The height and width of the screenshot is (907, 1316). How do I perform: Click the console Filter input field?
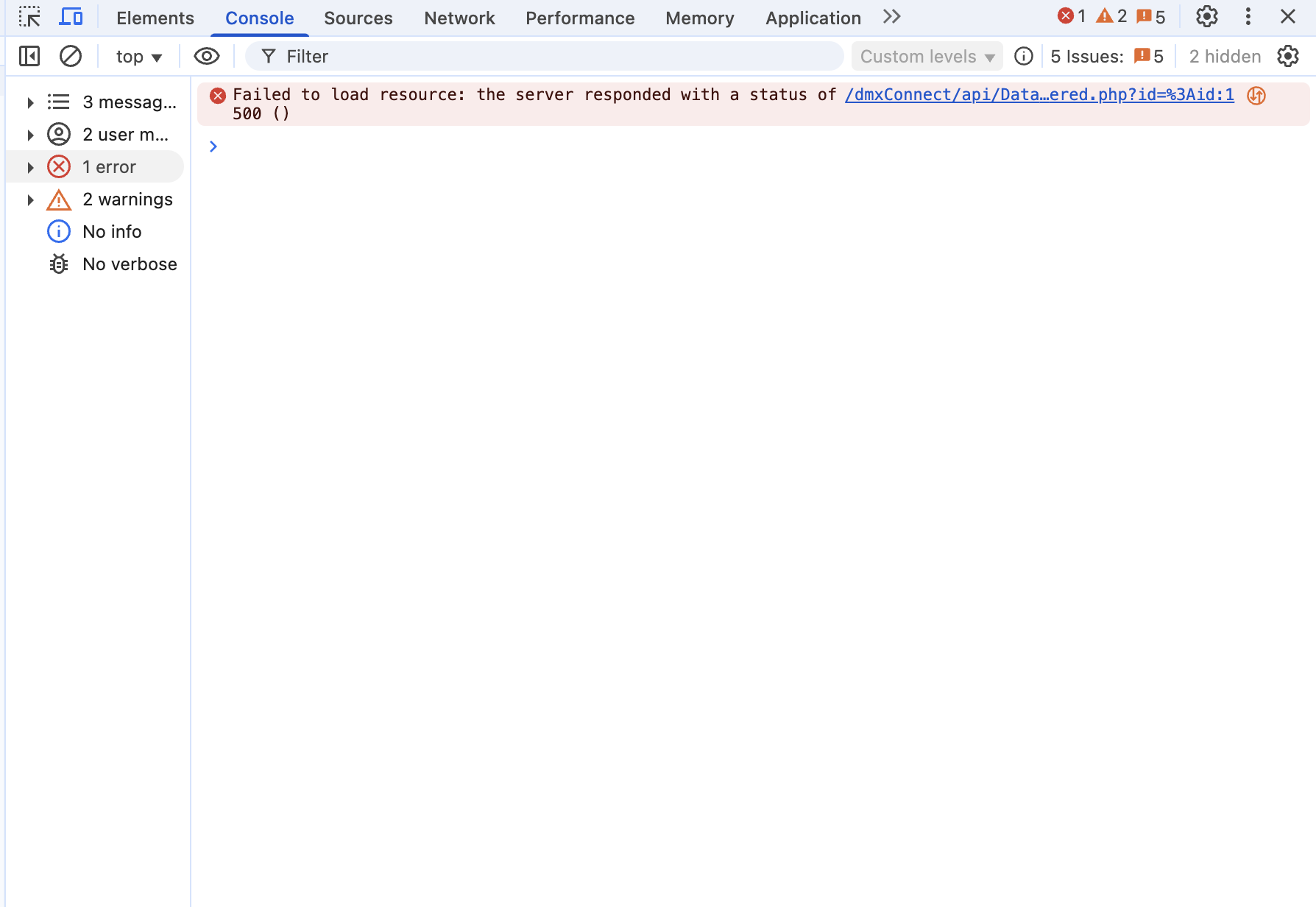[x=545, y=57]
